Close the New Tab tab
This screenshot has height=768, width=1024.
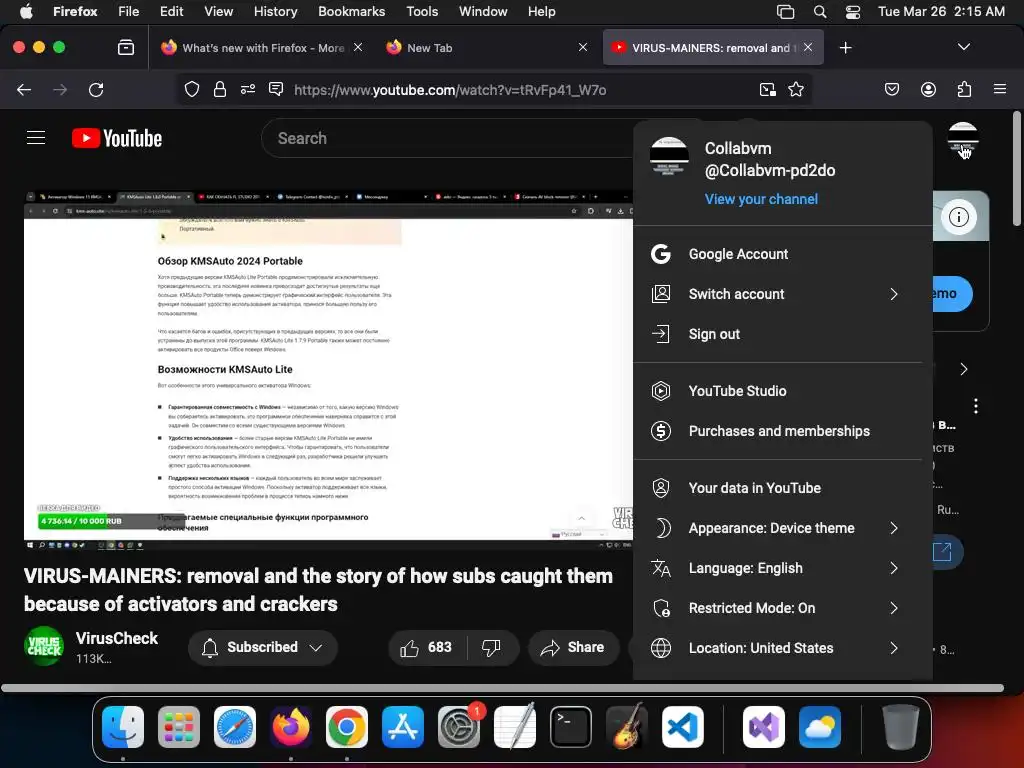pos(583,47)
